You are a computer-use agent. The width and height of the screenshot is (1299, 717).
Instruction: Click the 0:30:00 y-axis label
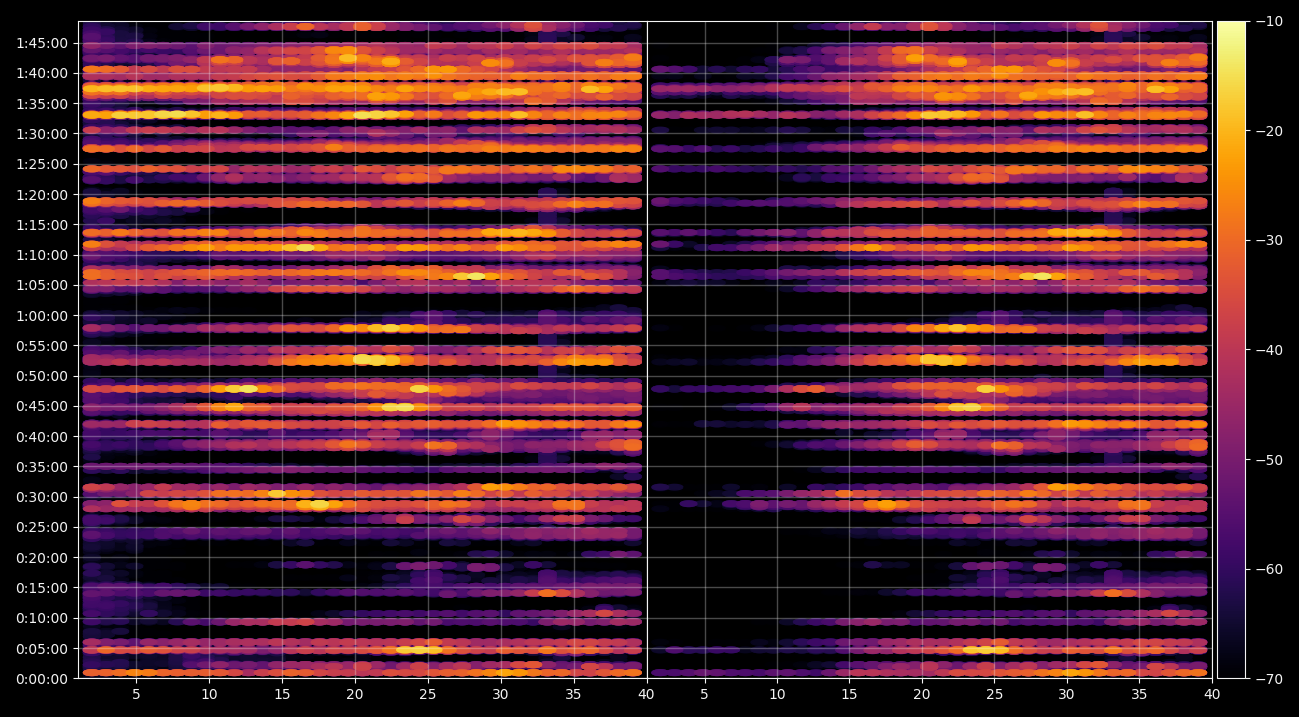[x=42, y=497]
